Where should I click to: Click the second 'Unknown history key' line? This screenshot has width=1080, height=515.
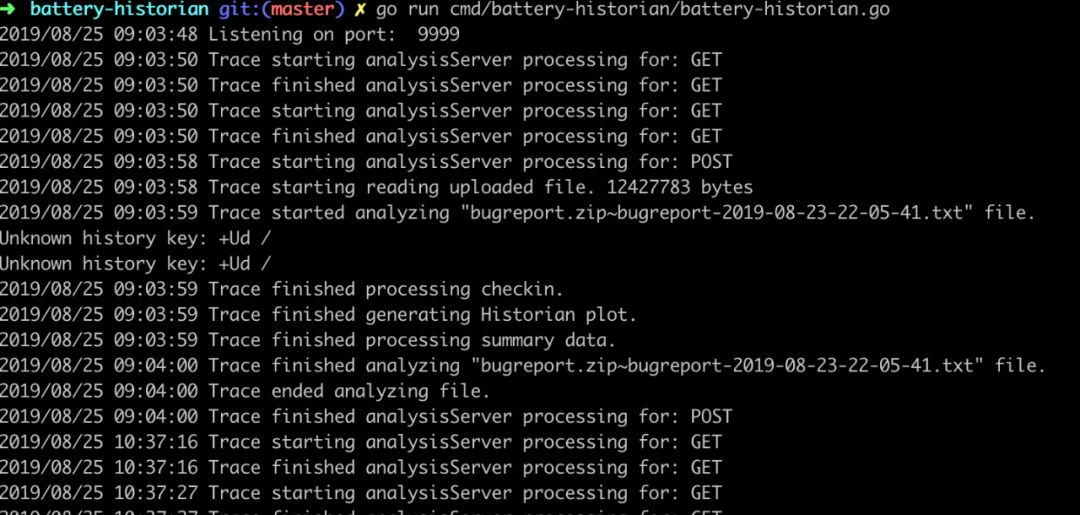point(136,264)
